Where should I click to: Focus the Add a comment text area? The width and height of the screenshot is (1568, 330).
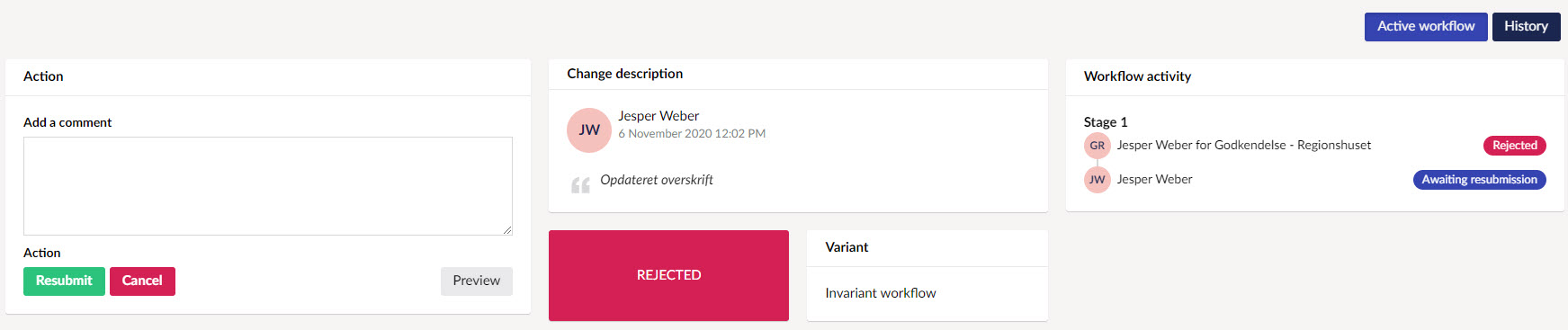[268, 186]
